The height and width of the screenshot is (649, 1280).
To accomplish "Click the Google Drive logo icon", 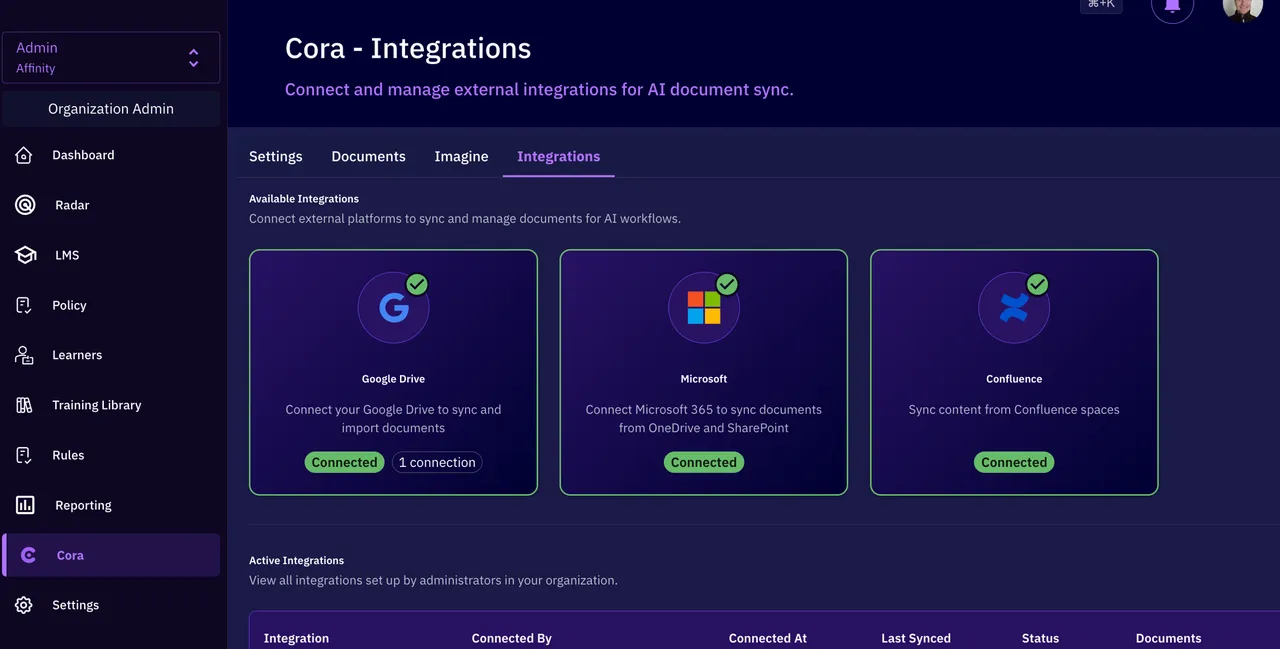I will [394, 307].
